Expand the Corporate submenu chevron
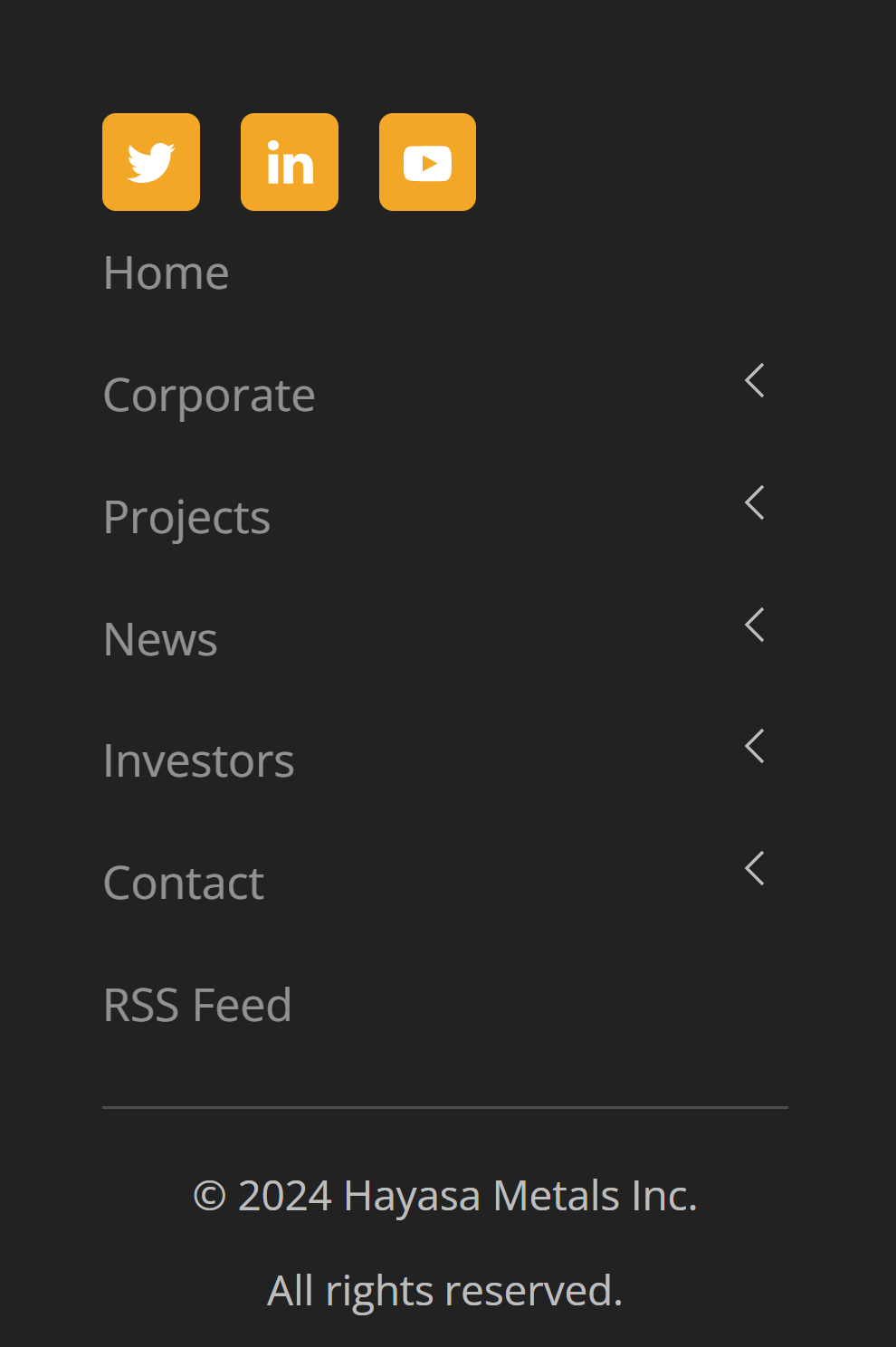 tap(755, 380)
